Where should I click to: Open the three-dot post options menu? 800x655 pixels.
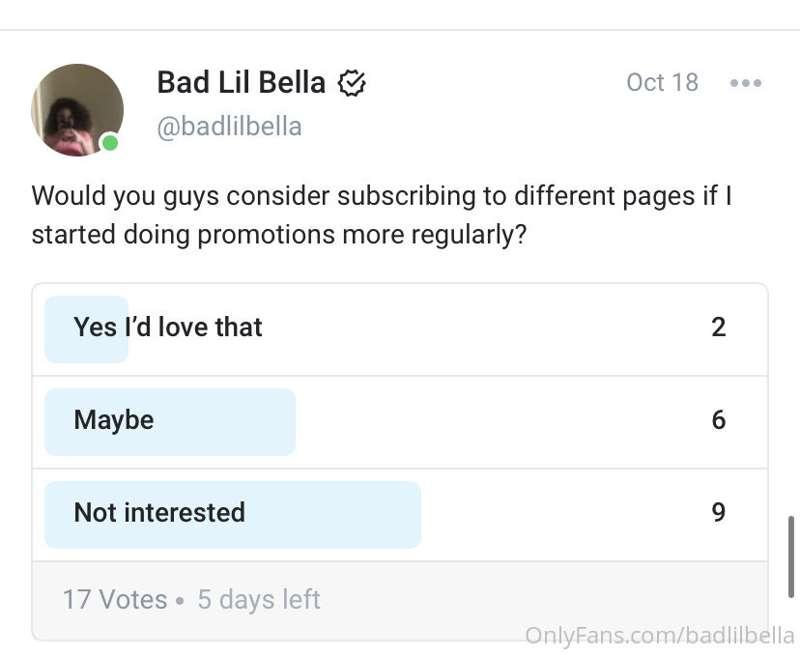(745, 83)
